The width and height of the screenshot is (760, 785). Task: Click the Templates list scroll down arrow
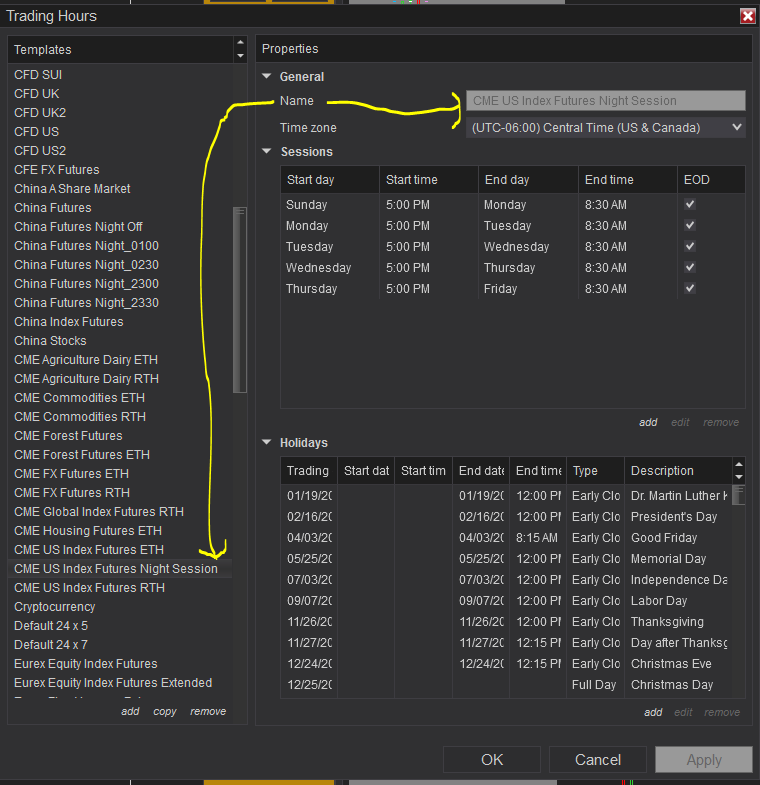[x=240, y=56]
